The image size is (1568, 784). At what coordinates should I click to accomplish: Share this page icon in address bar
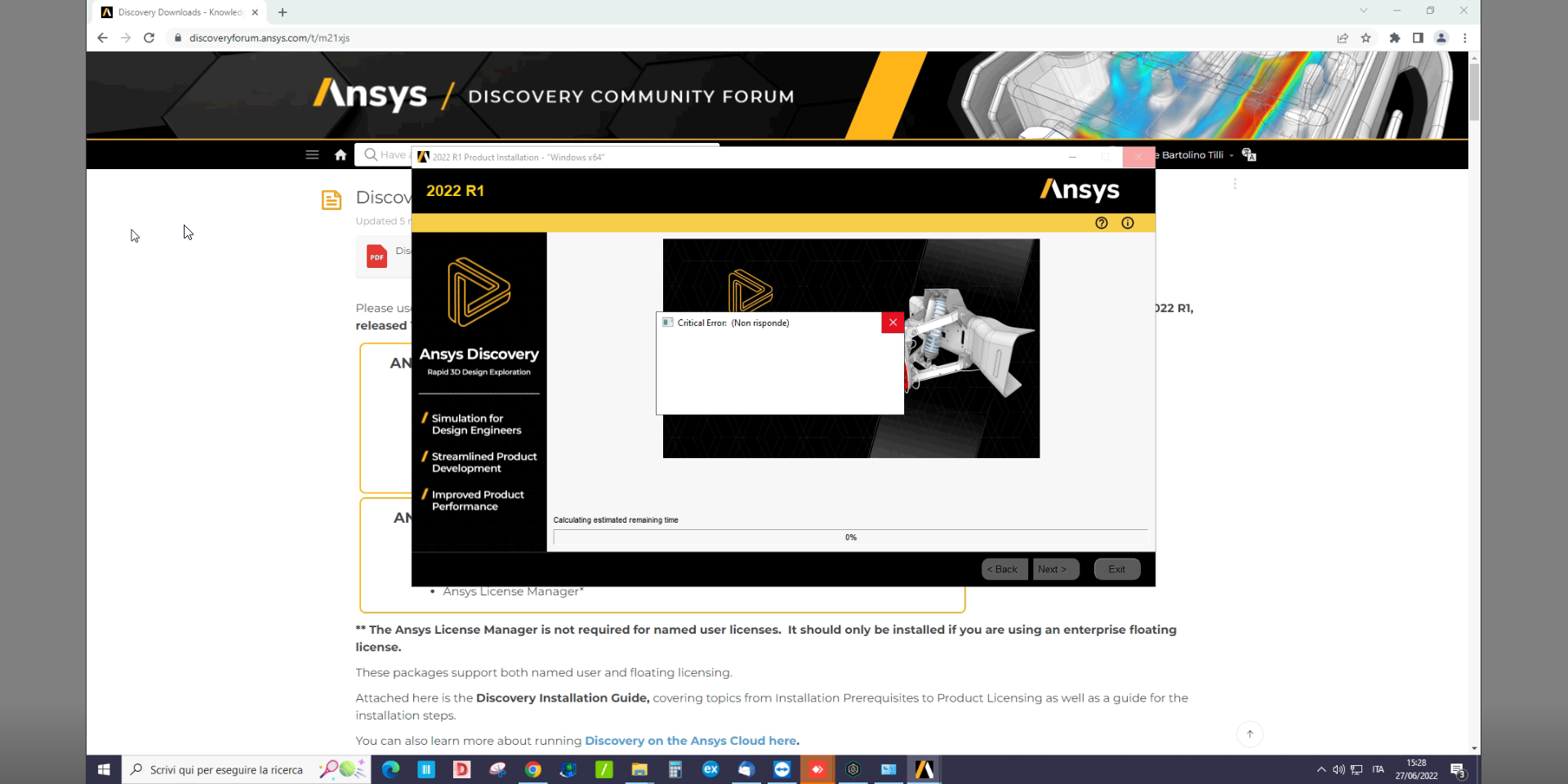click(1343, 38)
